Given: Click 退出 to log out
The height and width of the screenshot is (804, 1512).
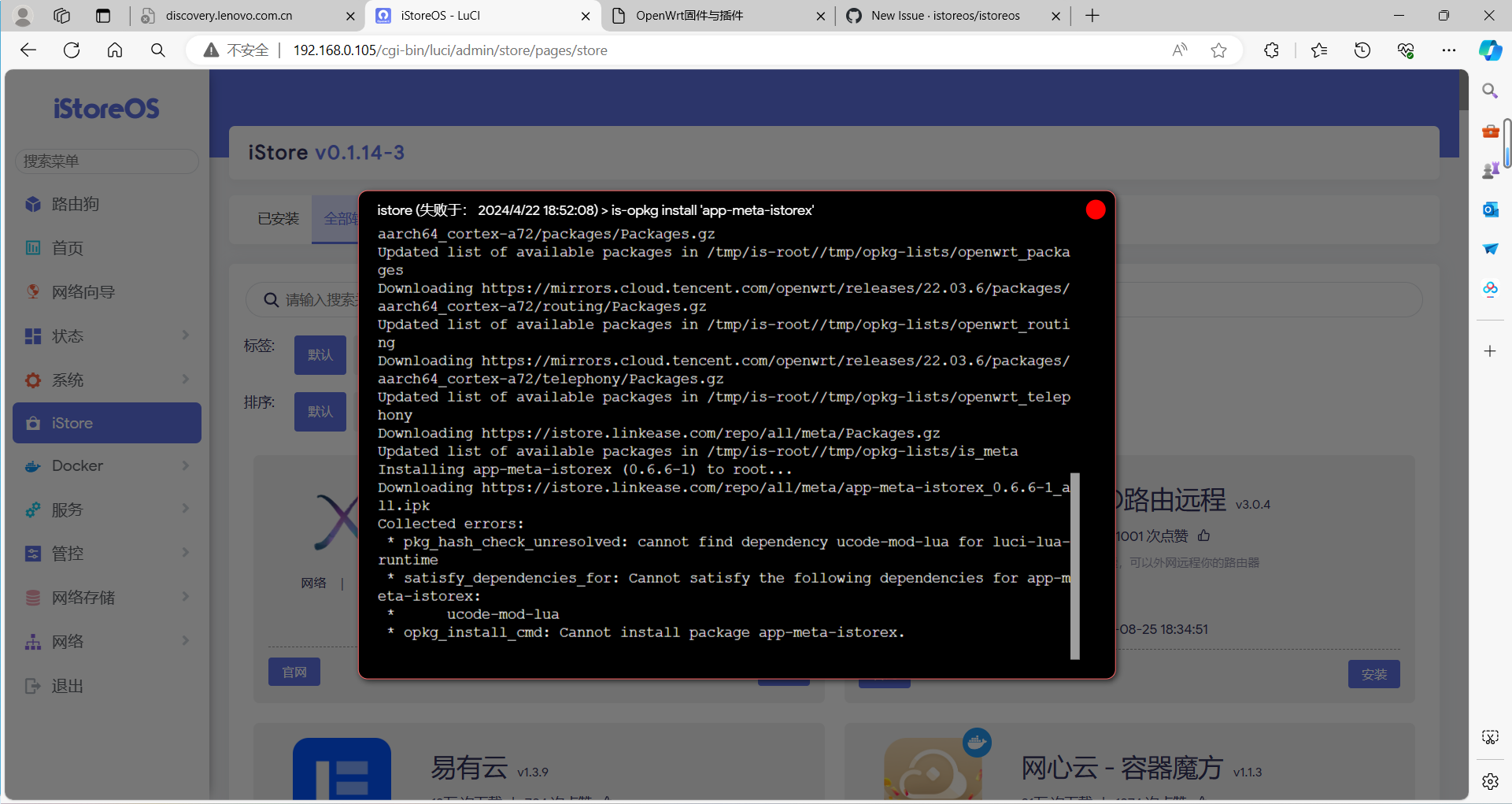Looking at the screenshot, I should (68, 687).
